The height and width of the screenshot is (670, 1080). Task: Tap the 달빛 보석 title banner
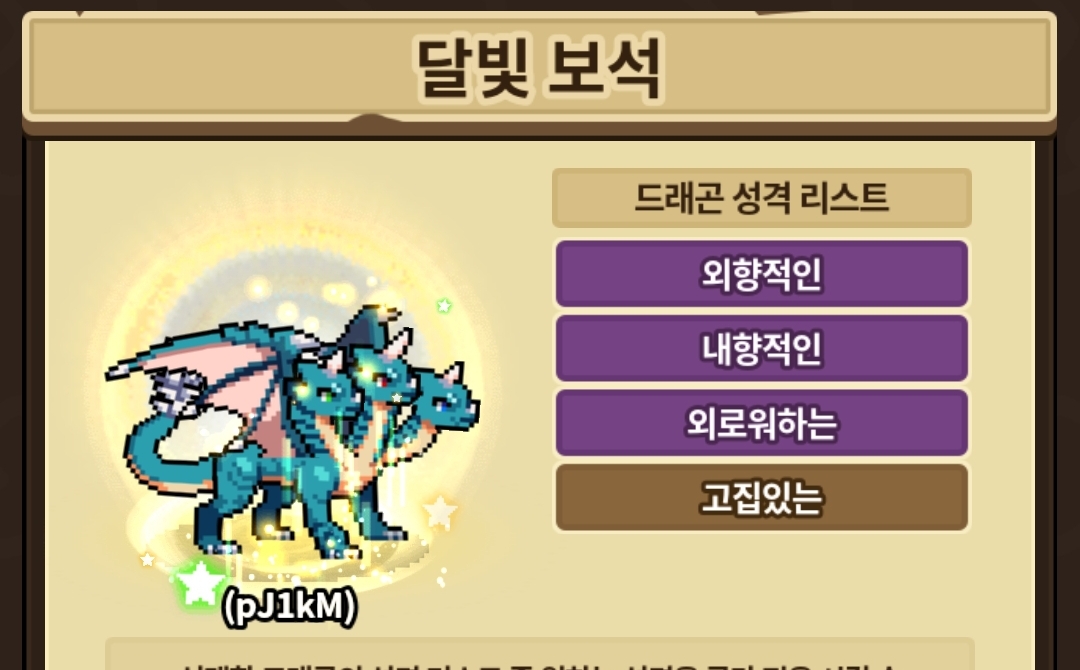click(x=539, y=67)
